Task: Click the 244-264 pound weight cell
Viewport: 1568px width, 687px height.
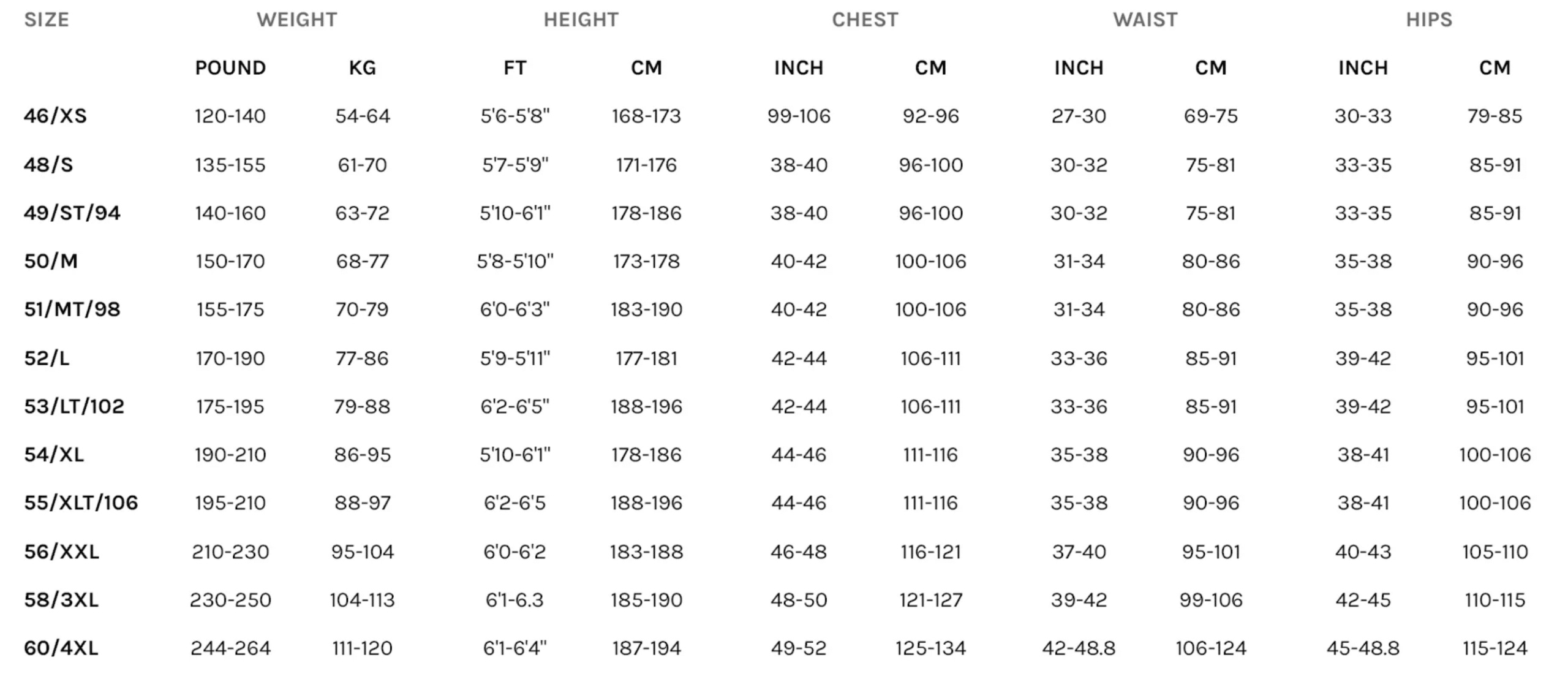Action: 230,648
